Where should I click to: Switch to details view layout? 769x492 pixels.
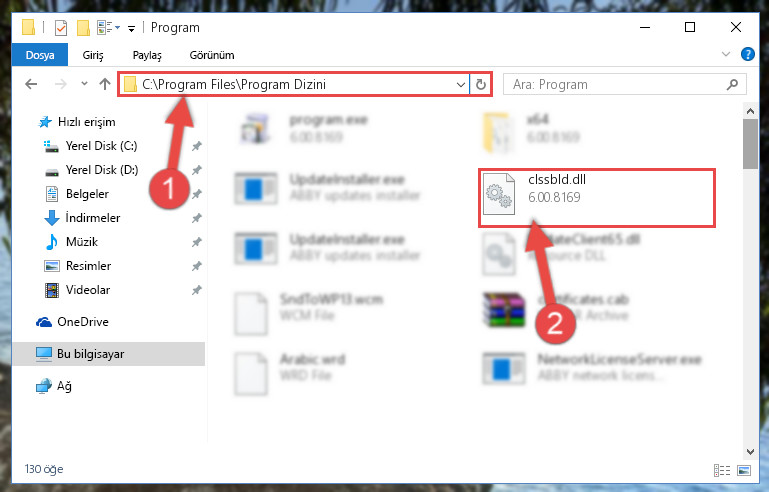click(x=722, y=470)
